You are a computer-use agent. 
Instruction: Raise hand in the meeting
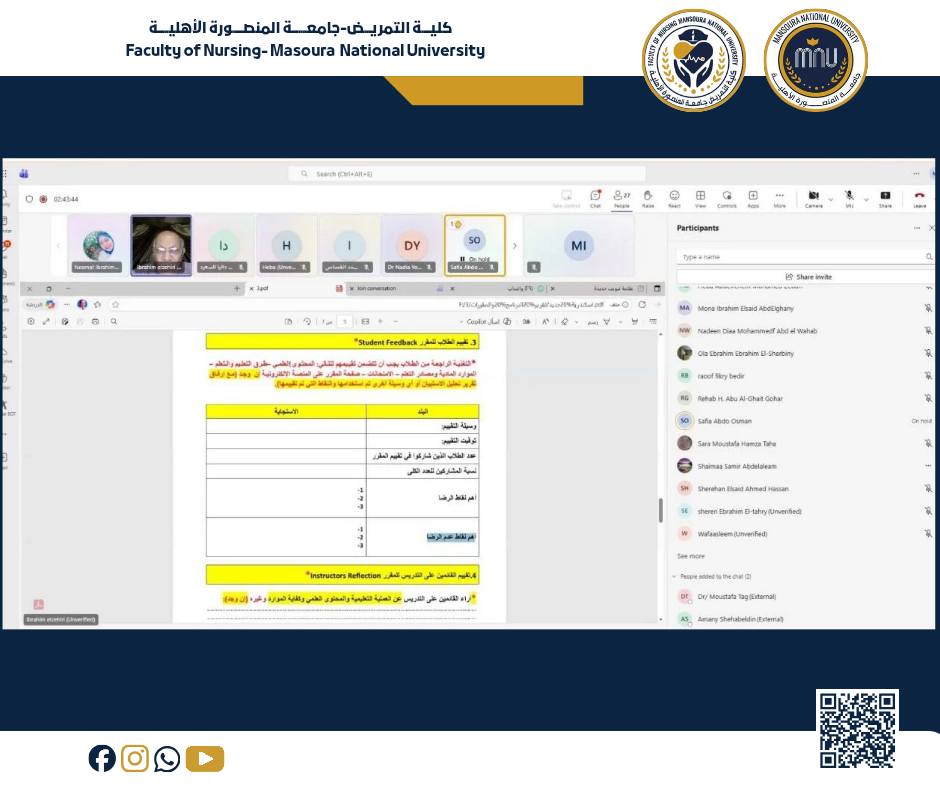648,197
